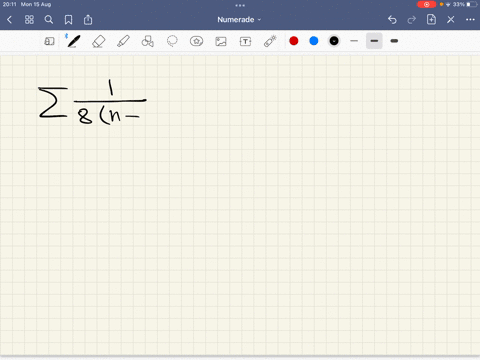Go back using the left chevron
480x360 pixels.
click(x=9, y=20)
